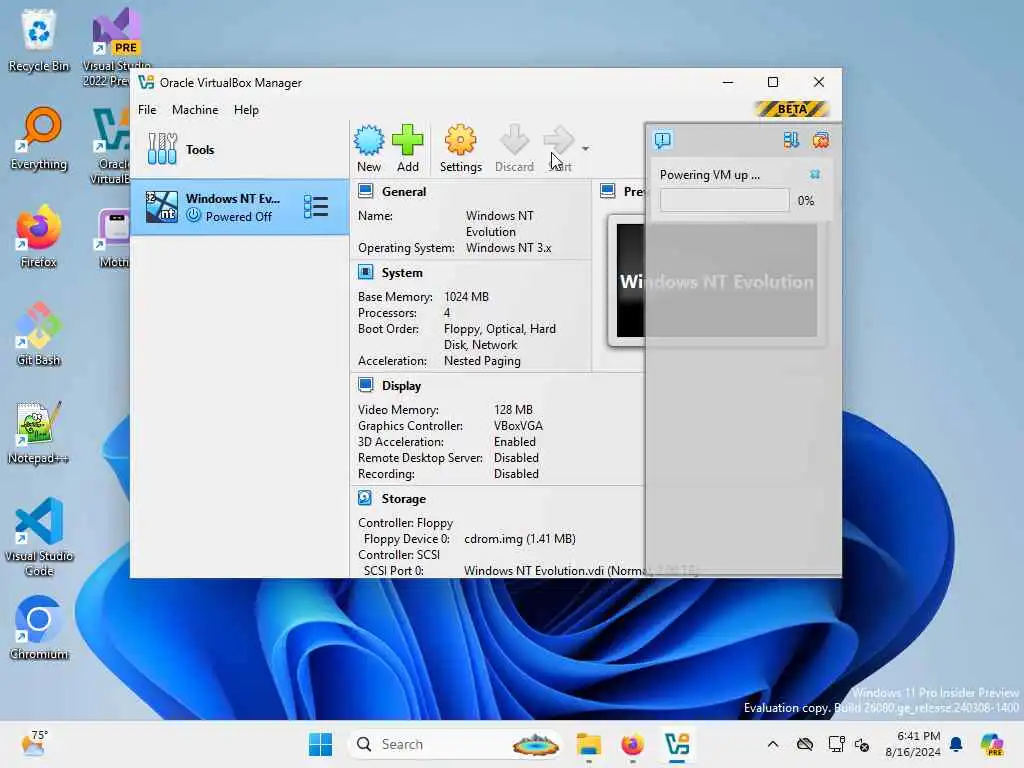
Task: Open the Chromium desktop shortcut
Action: pos(39,628)
